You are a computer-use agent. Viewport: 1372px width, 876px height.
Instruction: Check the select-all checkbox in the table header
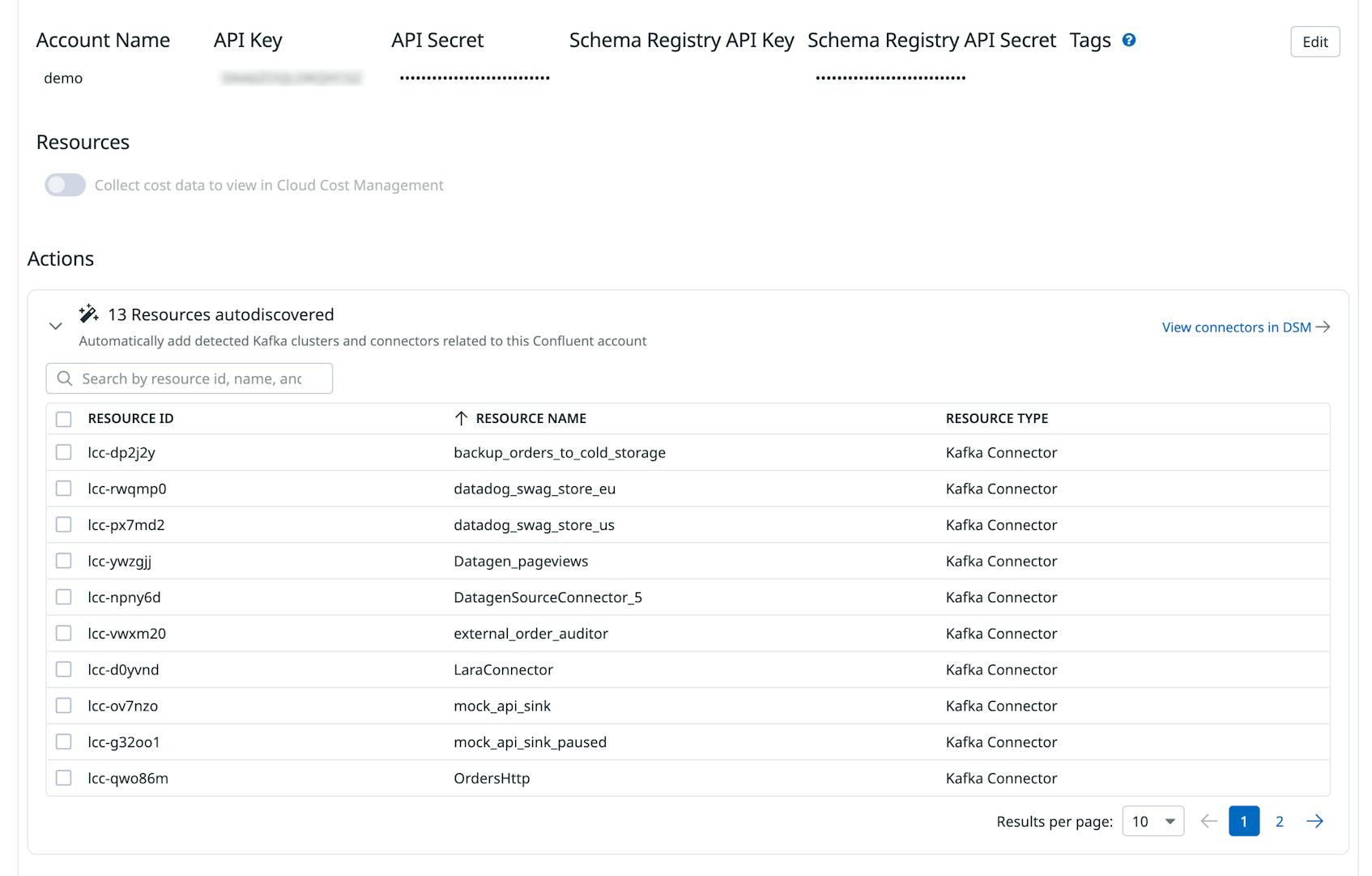pyautogui.click(x=64, y=418)
